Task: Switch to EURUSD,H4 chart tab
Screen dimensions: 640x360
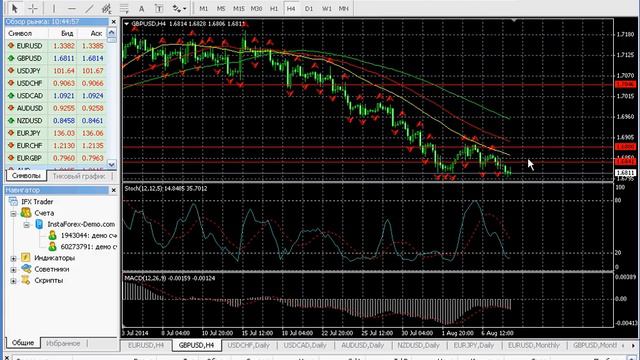Action: point(146,345)
